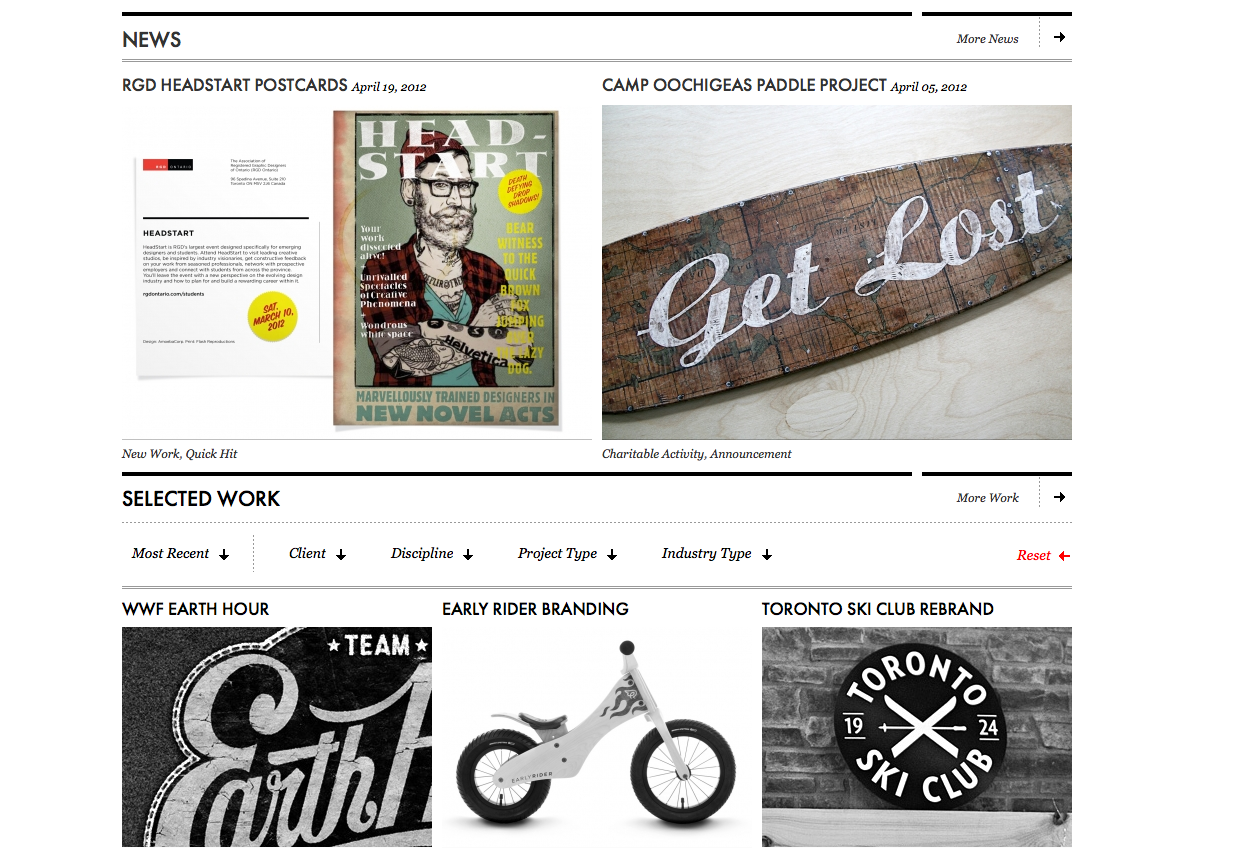Open the More Work link

coord(987,498)
